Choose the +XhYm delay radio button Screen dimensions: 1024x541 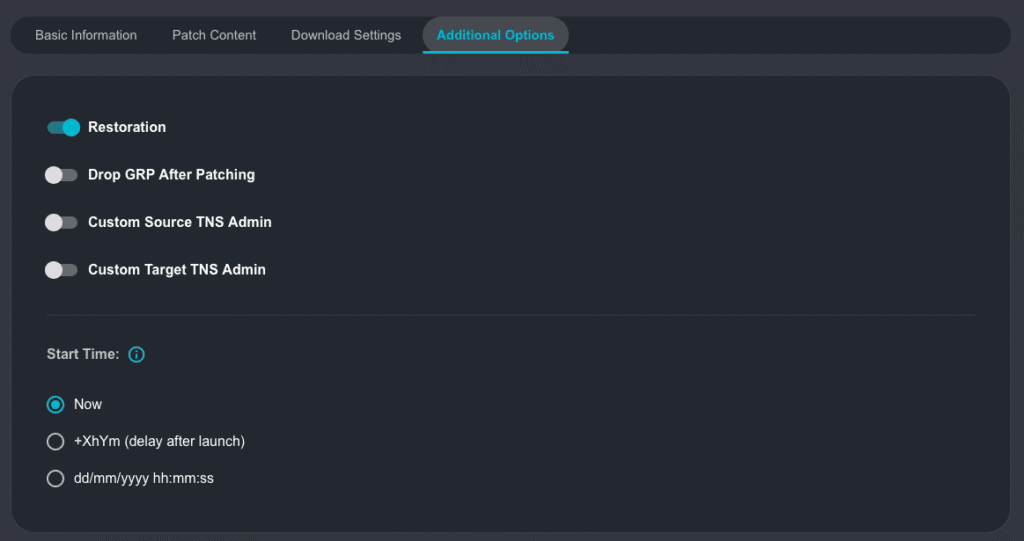[56, 441]
